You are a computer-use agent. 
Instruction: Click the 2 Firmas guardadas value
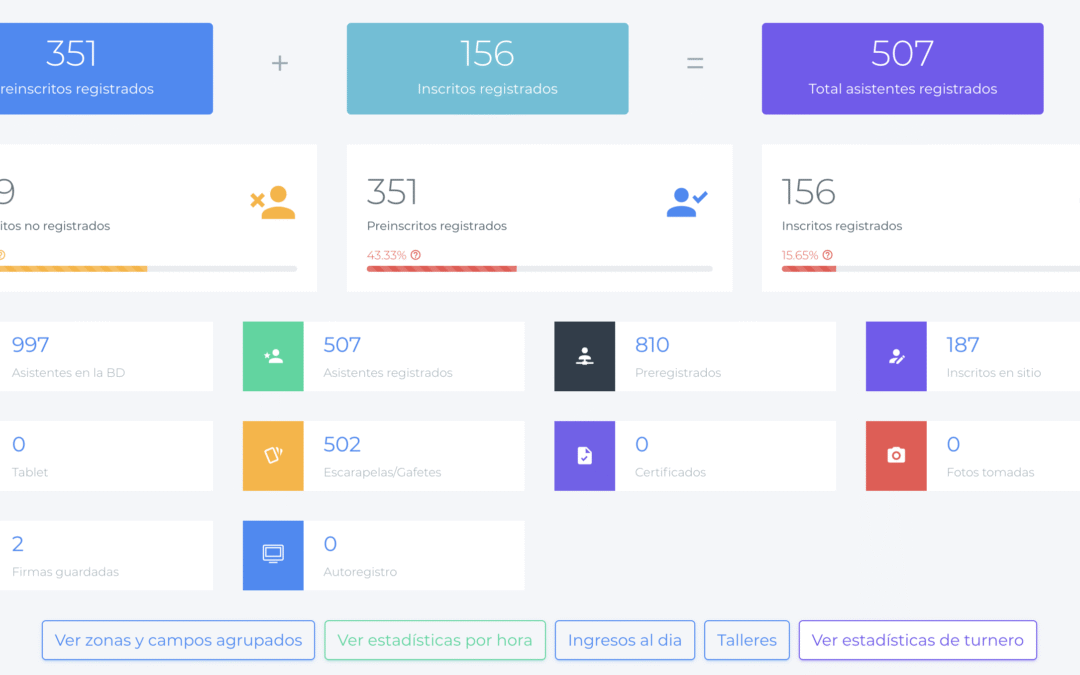[18, 543]
